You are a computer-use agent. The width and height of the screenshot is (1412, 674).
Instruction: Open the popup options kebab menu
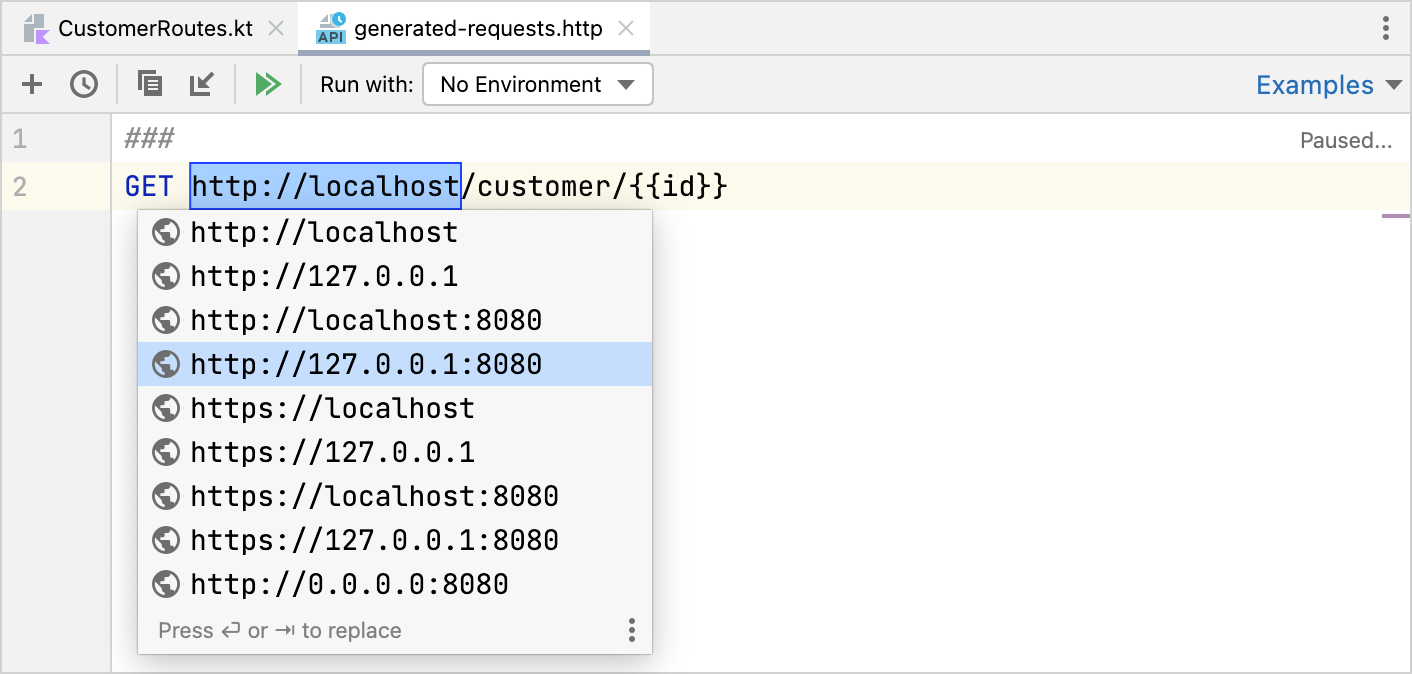631,630
